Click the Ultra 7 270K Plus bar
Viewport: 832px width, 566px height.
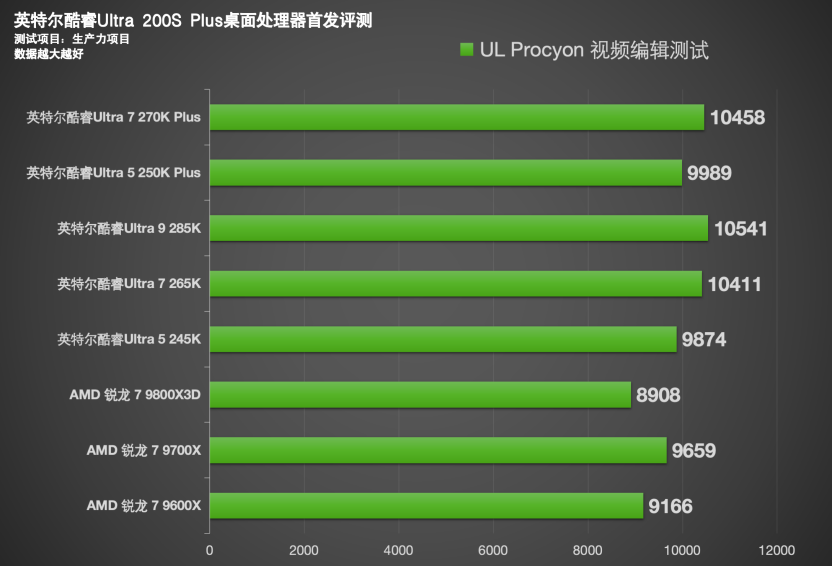pyautogui.click(x=456, y=118)
